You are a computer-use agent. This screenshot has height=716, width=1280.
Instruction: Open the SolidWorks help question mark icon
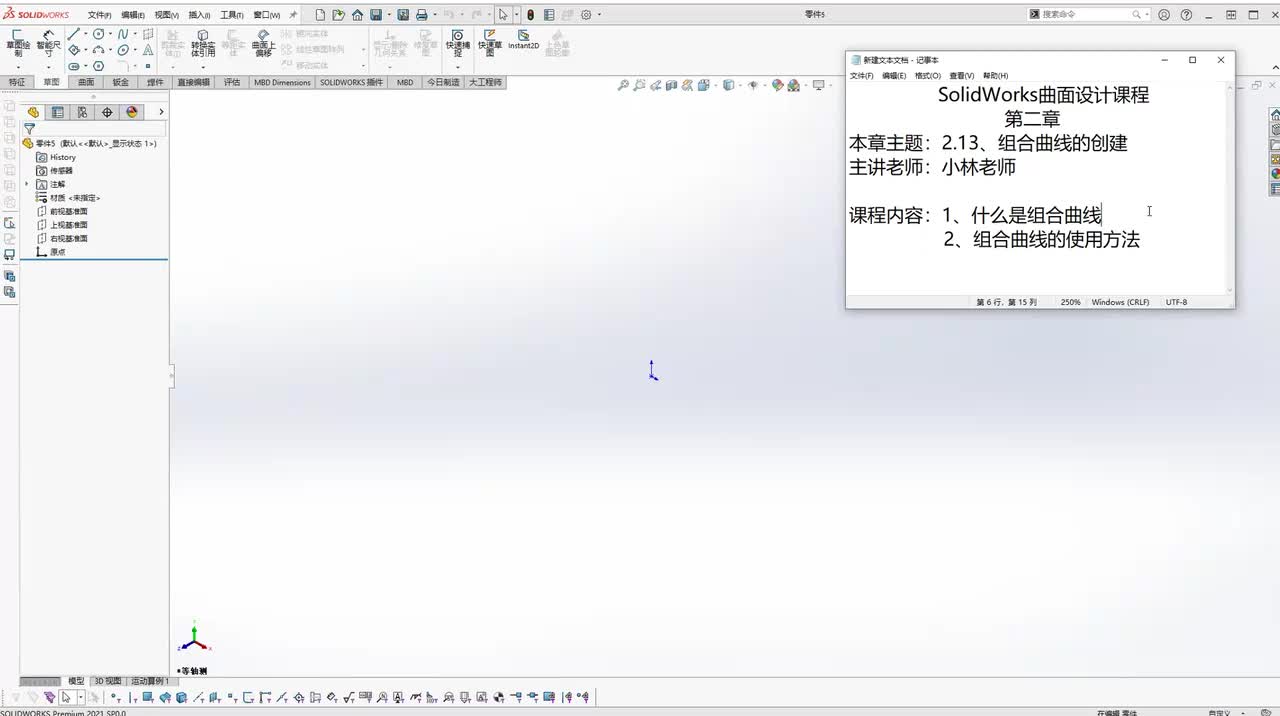[1186, 15]
